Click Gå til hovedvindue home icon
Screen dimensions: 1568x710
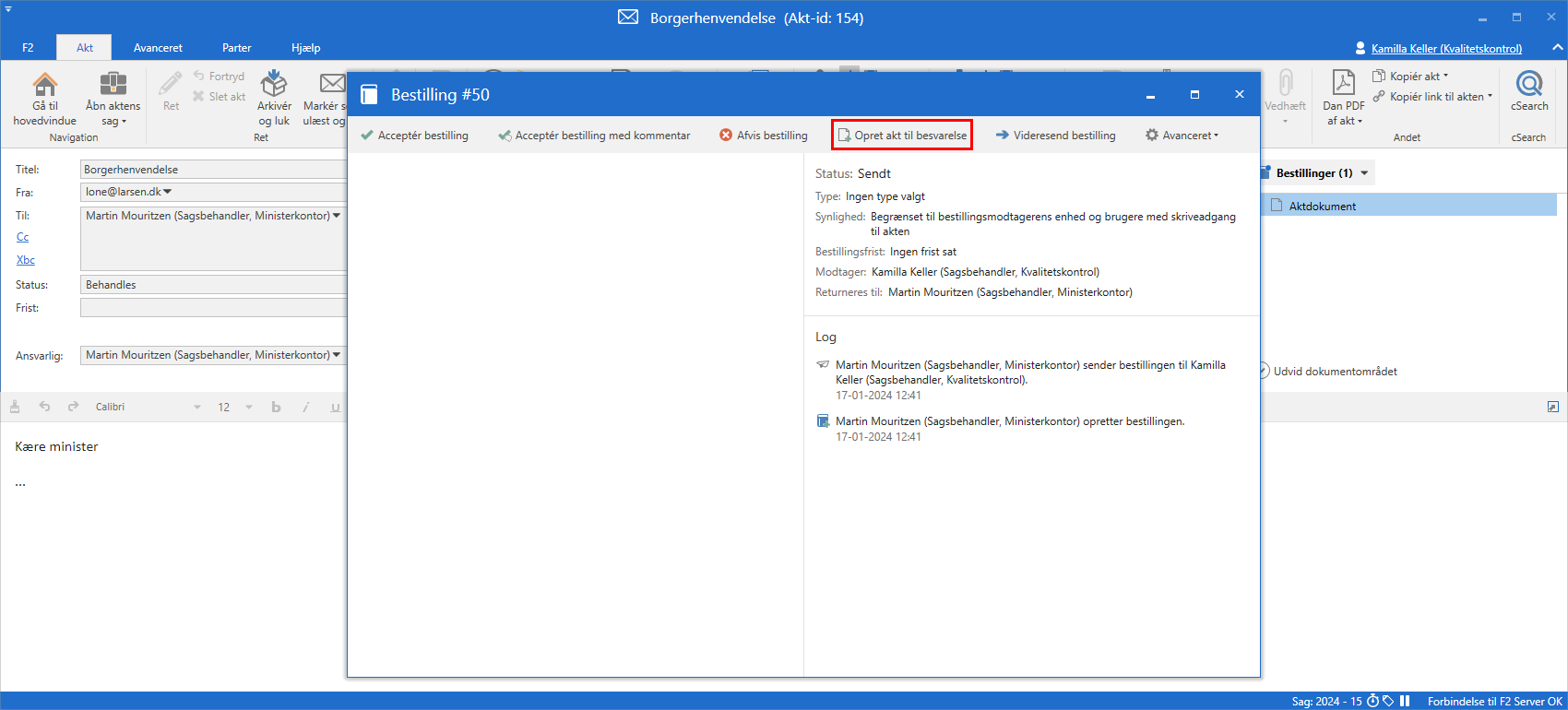click(x=44, y=86)
